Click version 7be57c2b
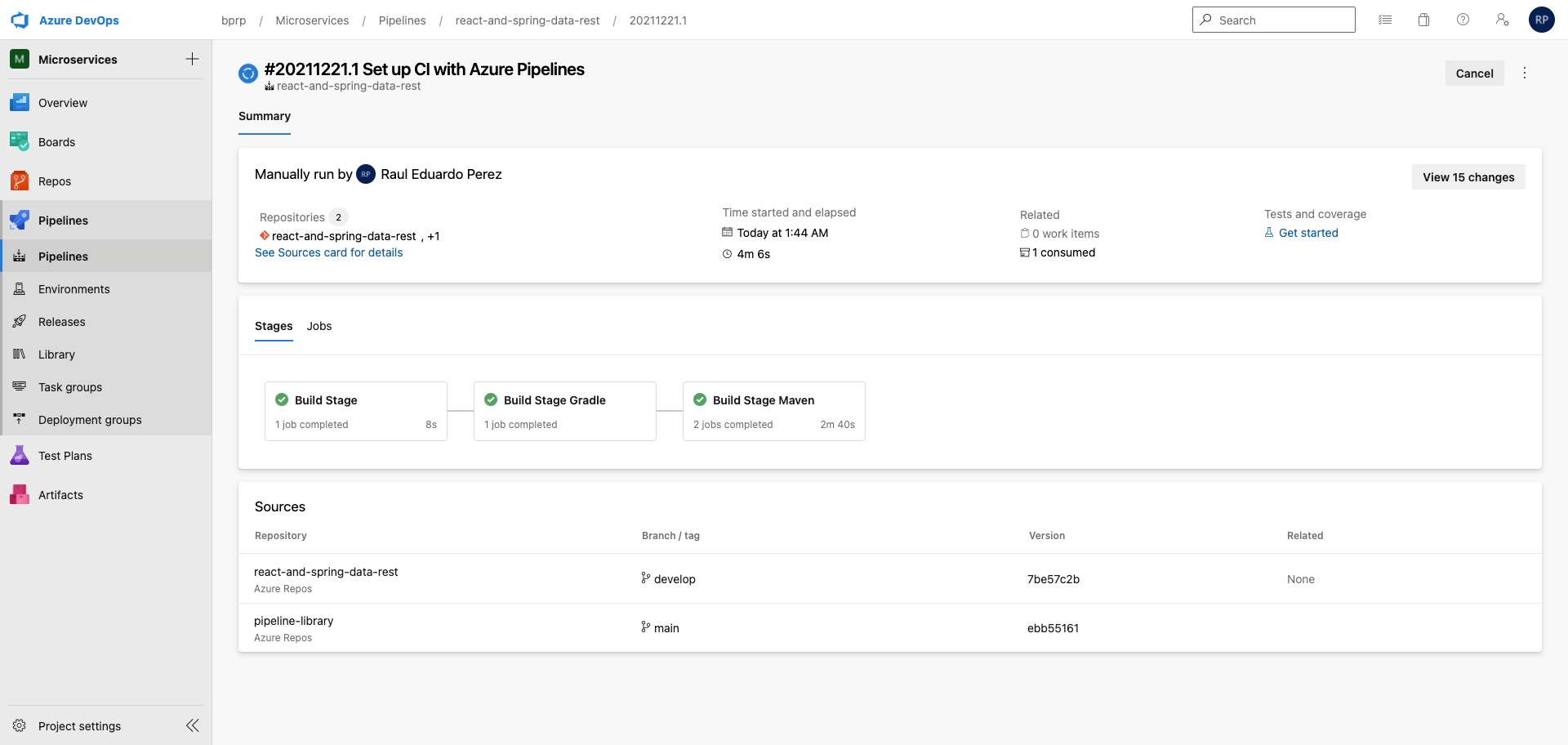Image resolution: width=1568 pixels, height=745 pixels. pos(1053,579)
